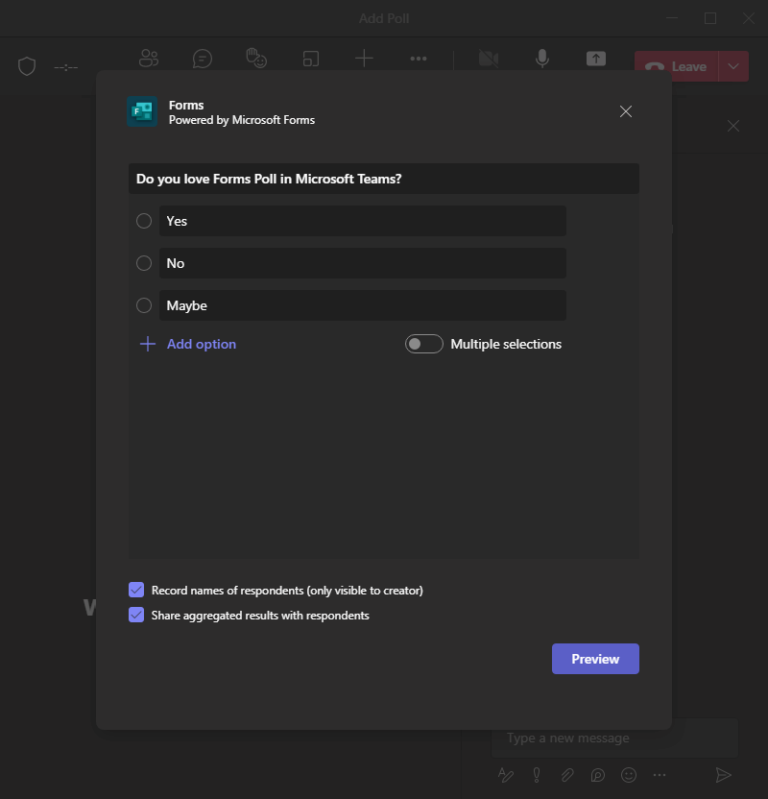
Task: Select the Yes radio button
Action: tap(144, 221)
